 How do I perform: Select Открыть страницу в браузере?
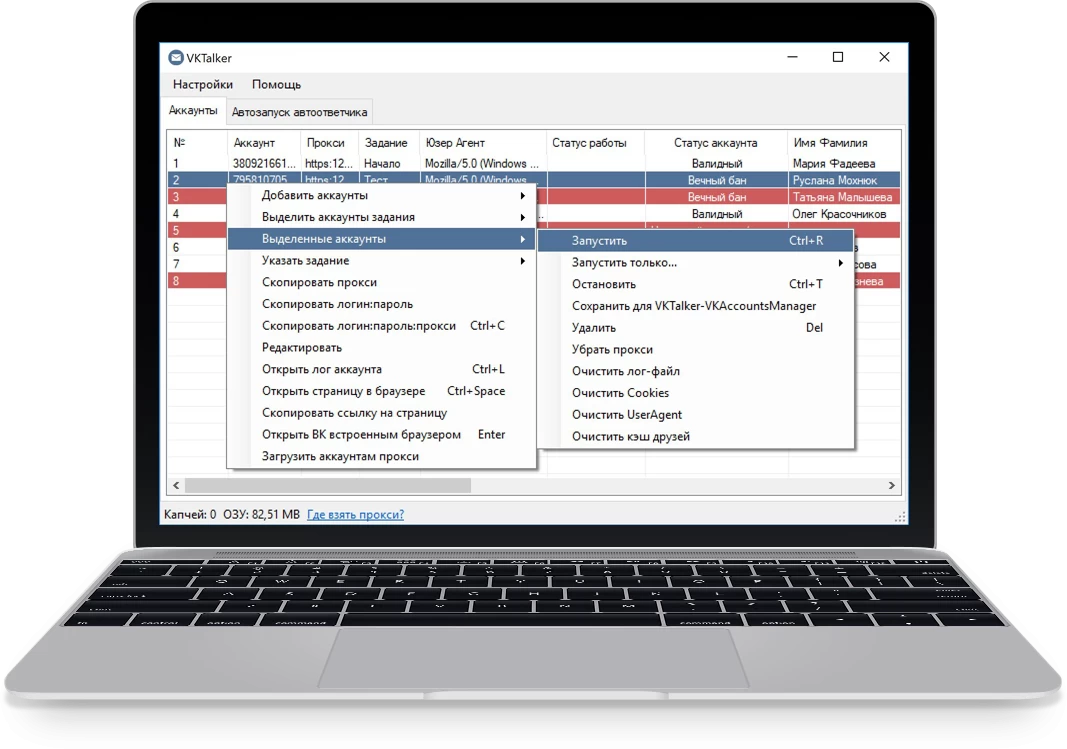tap(382, 391)
